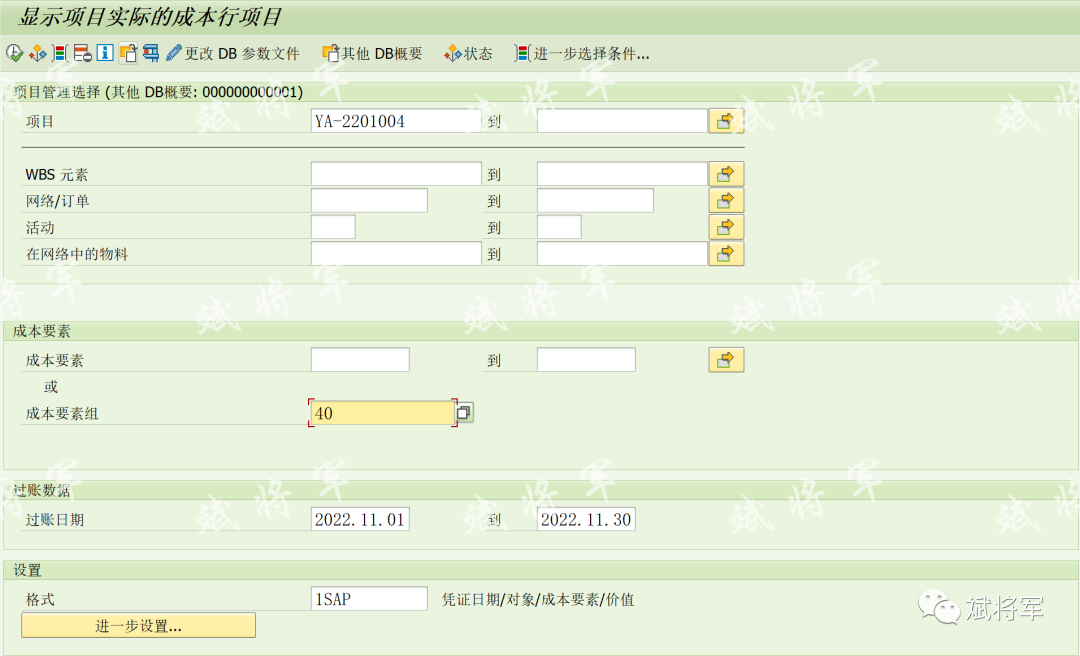Screen dimensions: 1080x656
Task: Click the 活动 to field
Action: pyautogui.click(x=559, y=227)
